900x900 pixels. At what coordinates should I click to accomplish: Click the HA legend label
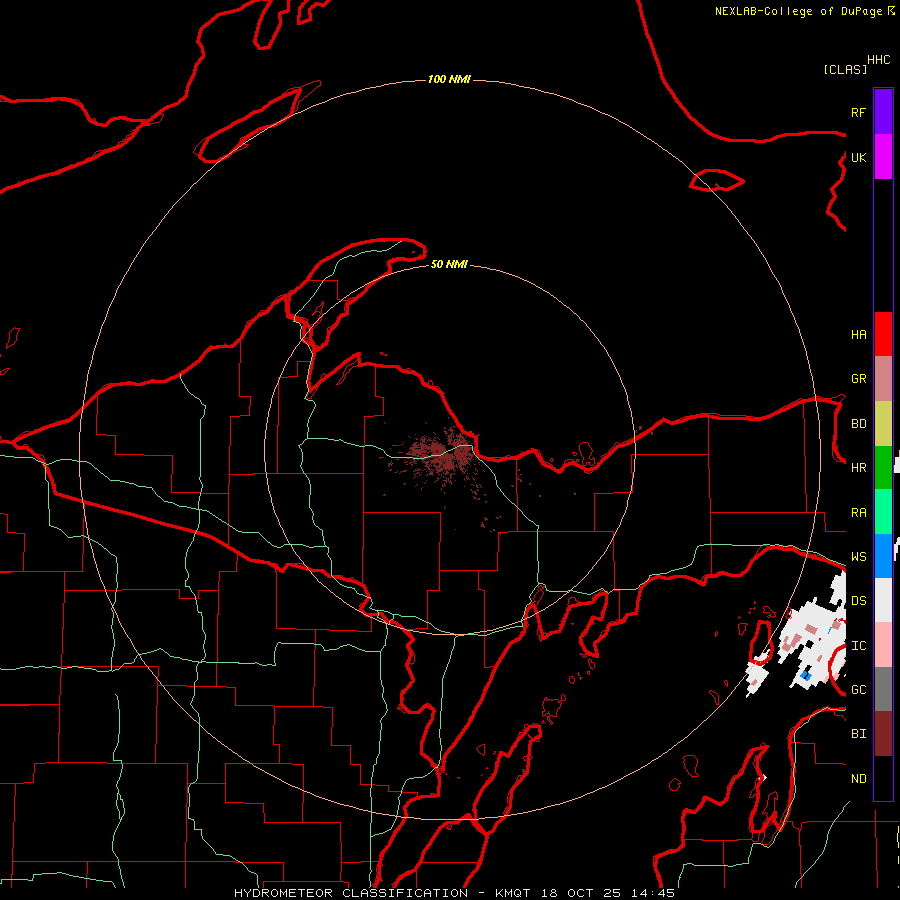(x=858, y=334)
